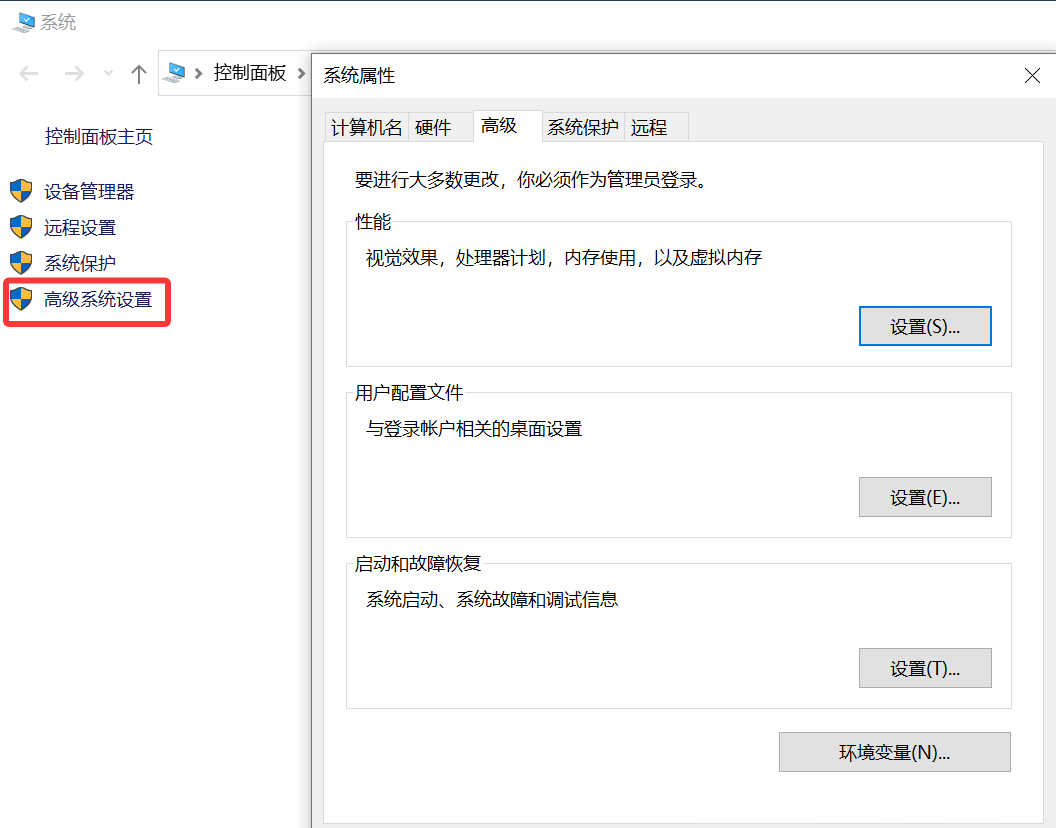Click the shield icon beside 系统保护

click(22, 262)
